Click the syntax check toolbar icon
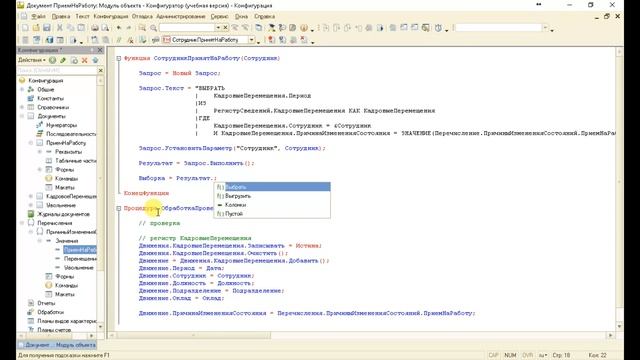 click(142, 40)
